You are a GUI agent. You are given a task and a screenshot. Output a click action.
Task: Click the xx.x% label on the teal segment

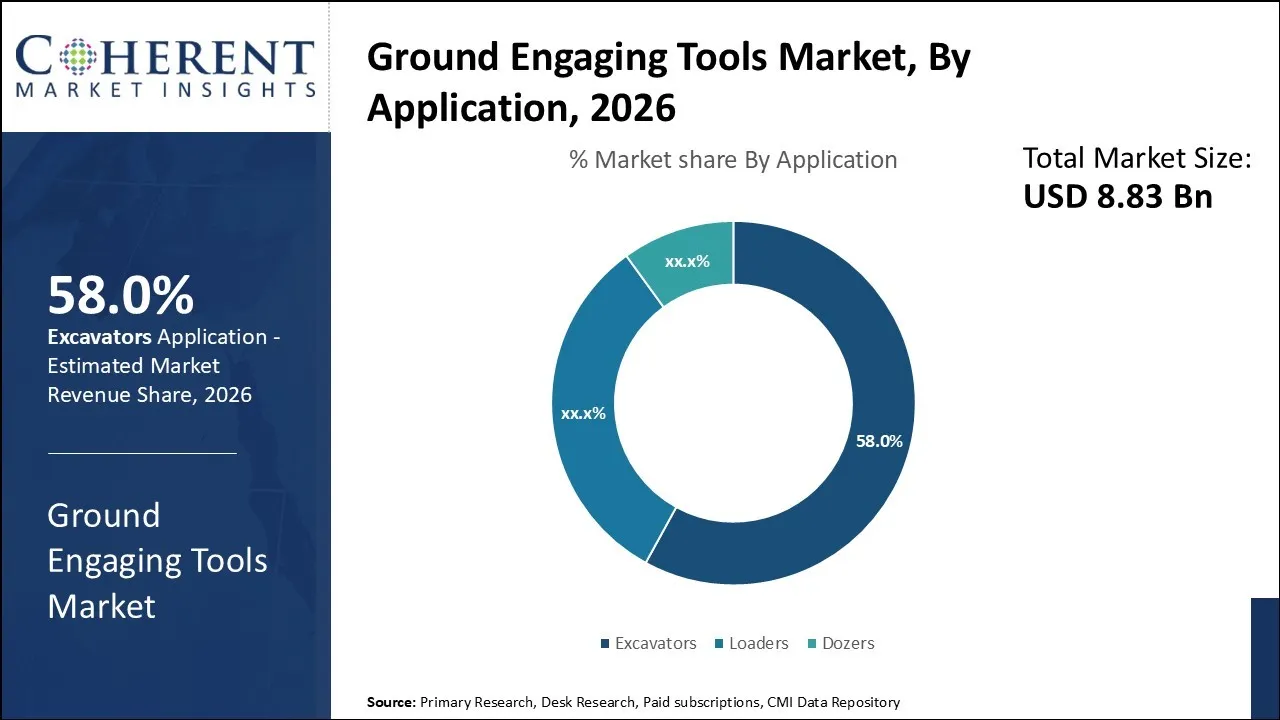[x=685, y=259]
